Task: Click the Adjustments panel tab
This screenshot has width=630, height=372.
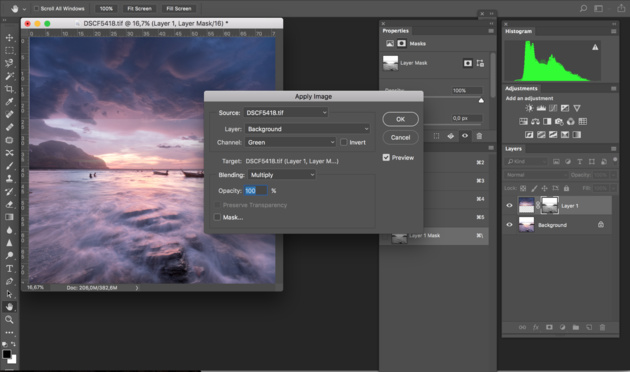Action: point(521,88)
